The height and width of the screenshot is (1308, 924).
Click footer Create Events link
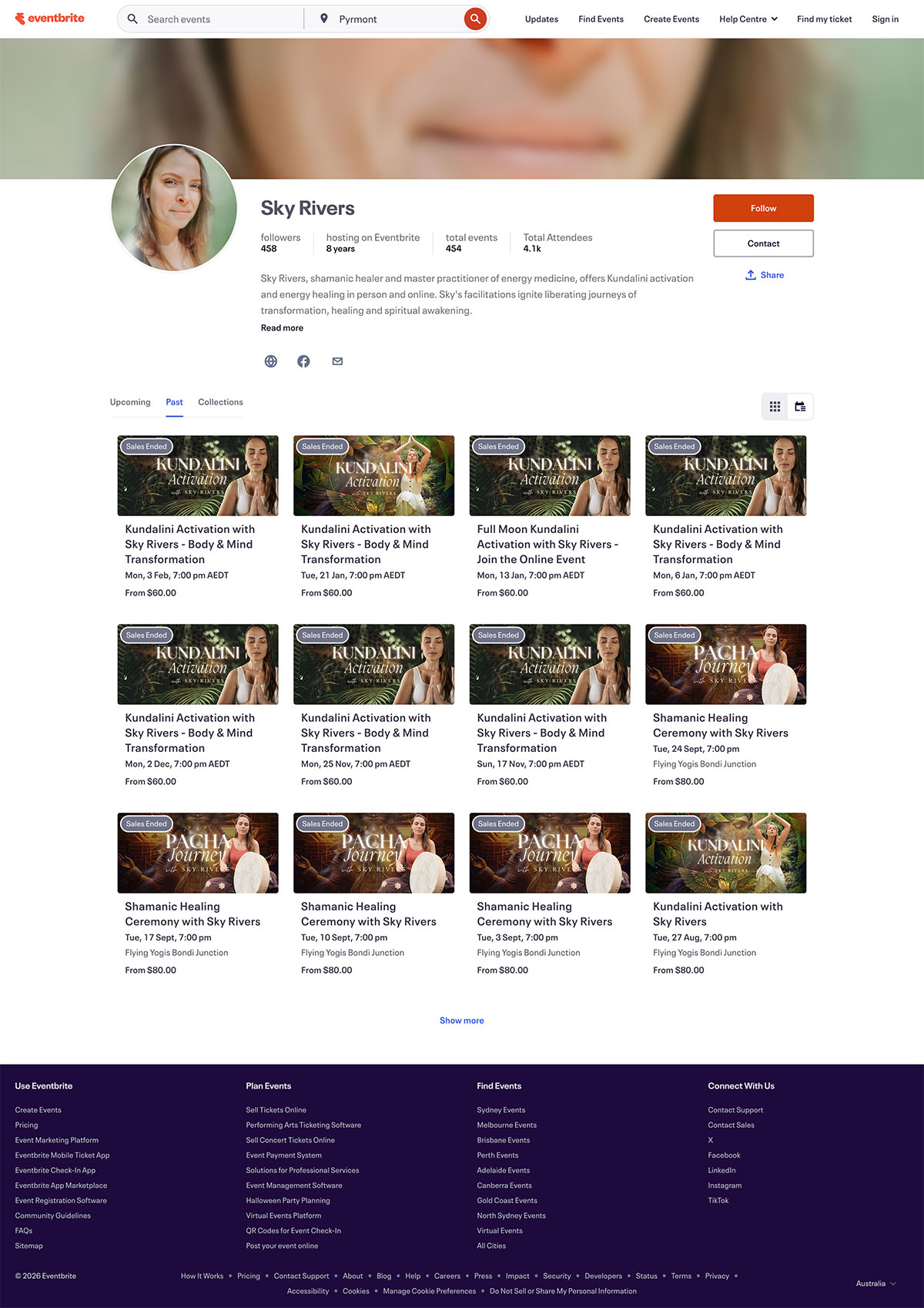[x=38, y=1110]
